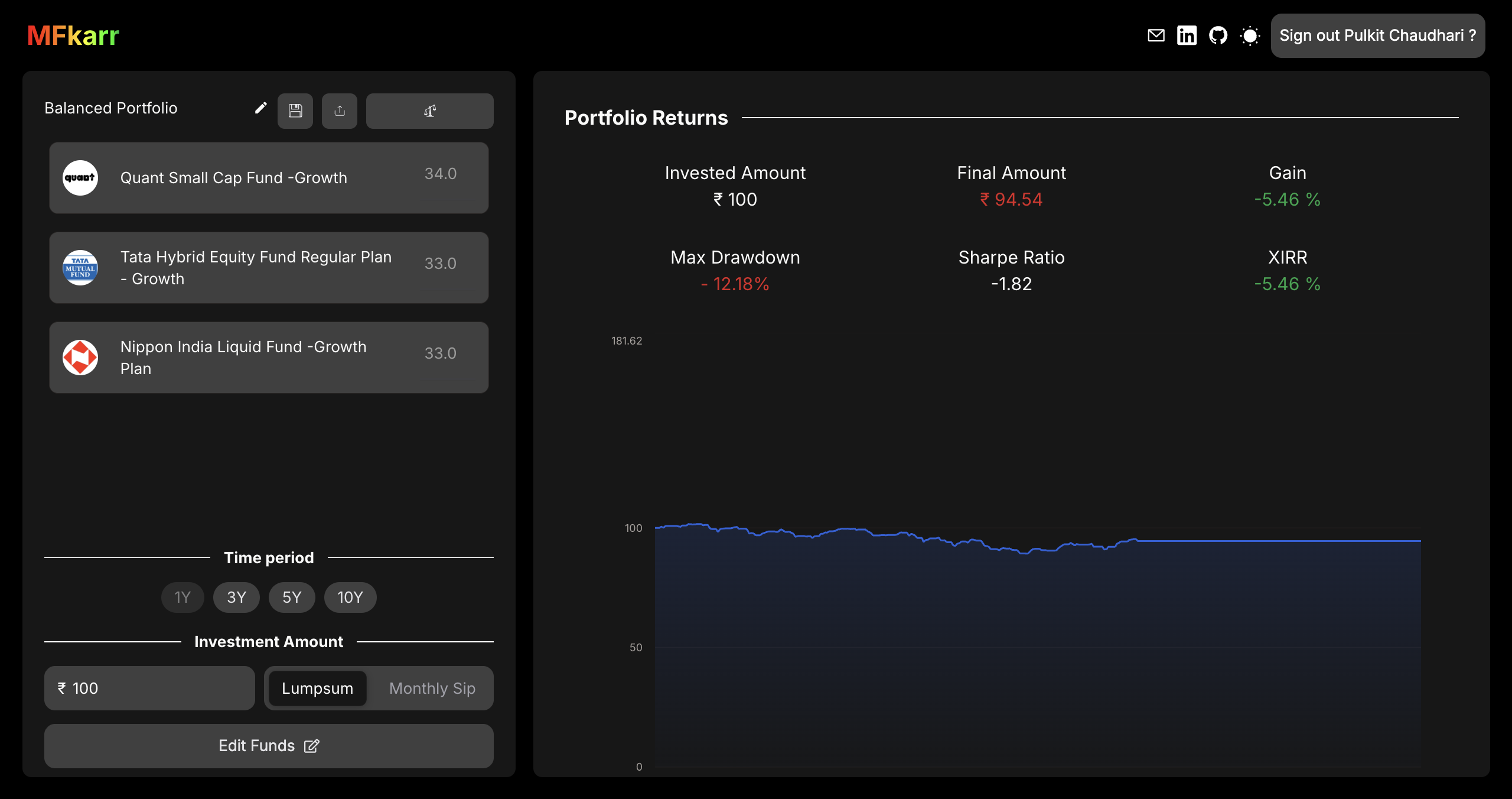
Task: Select the 5Y time period
Action: tap(292, 597)
